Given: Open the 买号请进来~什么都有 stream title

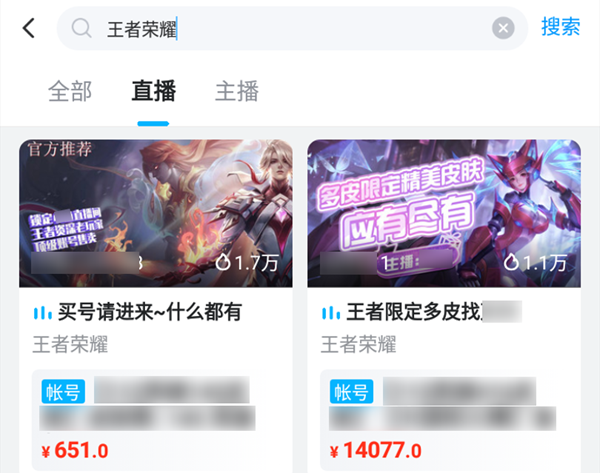Looking at the screenshot, I should (150, 312).
